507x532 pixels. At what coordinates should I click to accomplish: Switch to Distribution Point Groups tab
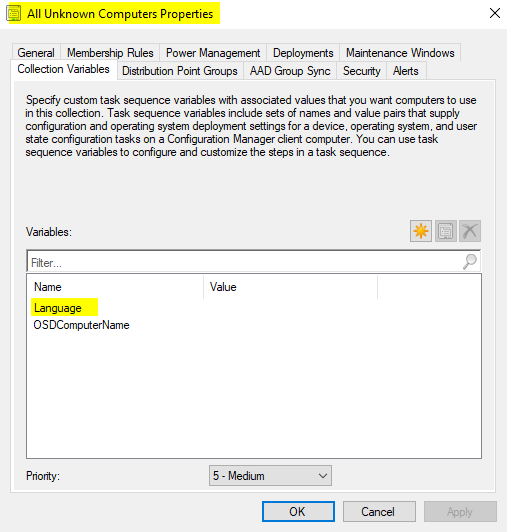pos(180,71)
